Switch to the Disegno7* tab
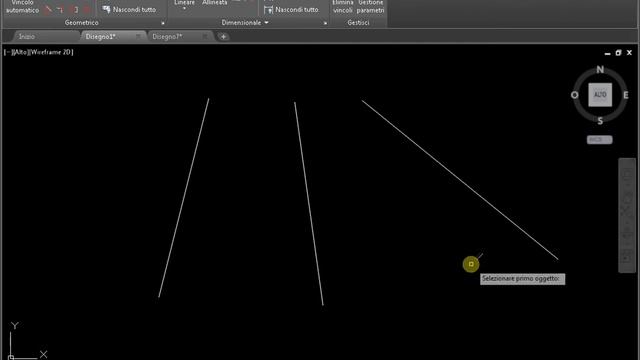 [x=167, y=37]
